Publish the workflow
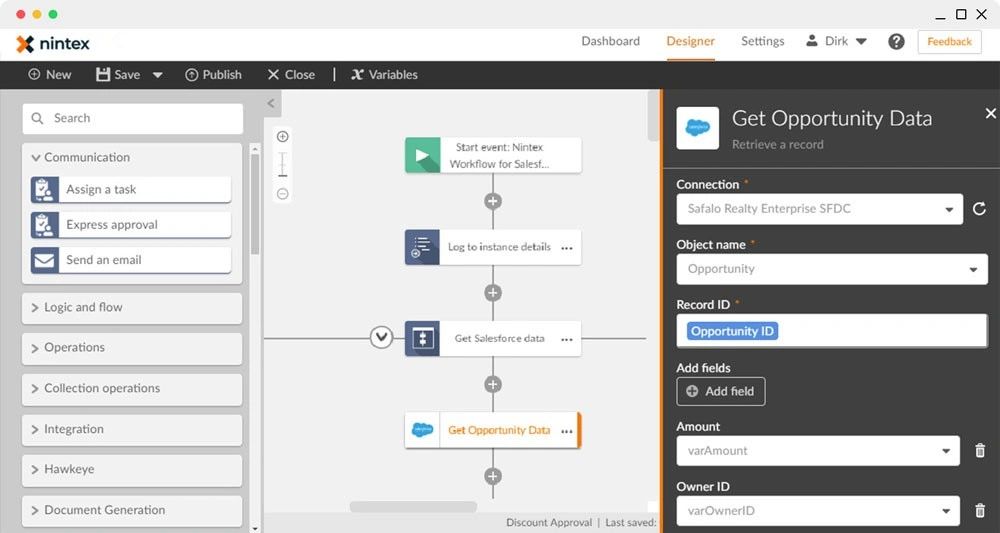Viewport: 1000px width, 533px height. (x=214, y=75)
